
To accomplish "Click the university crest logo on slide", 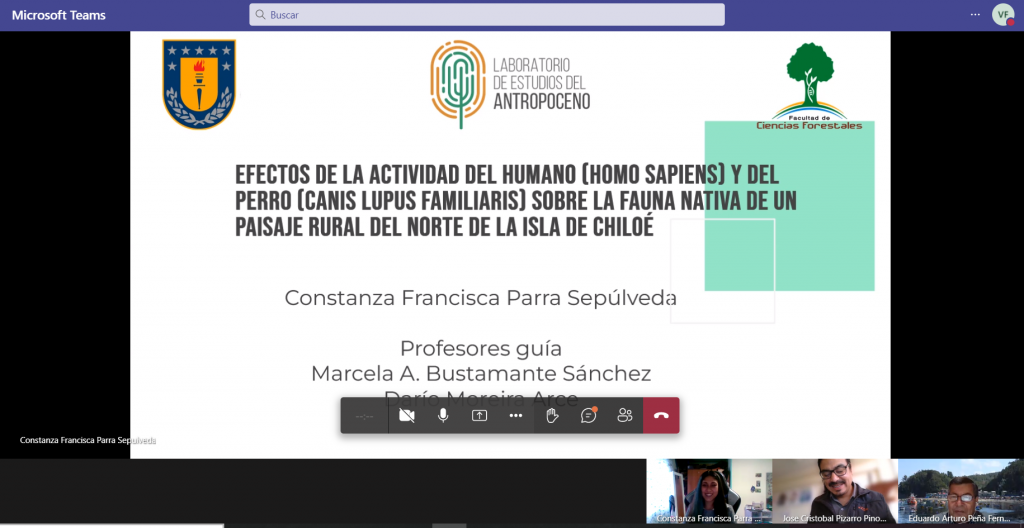I will point(199,84).
